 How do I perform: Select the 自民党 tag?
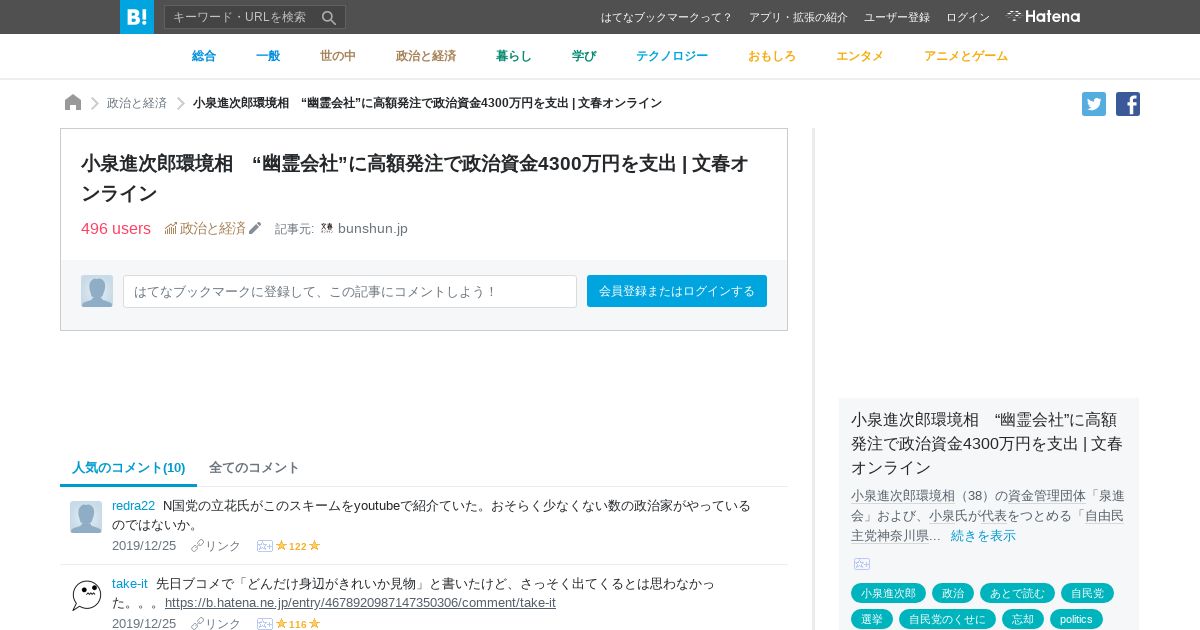(1087, 593)
